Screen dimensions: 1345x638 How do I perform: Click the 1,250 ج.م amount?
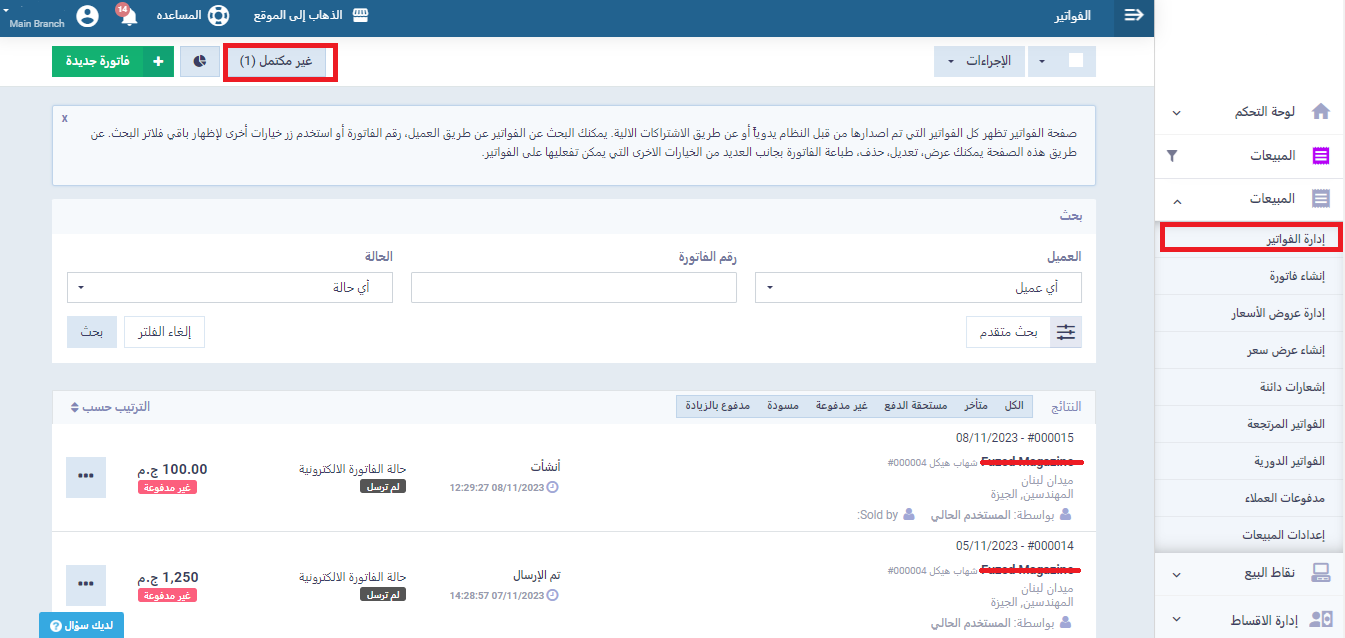pos(168,577)
